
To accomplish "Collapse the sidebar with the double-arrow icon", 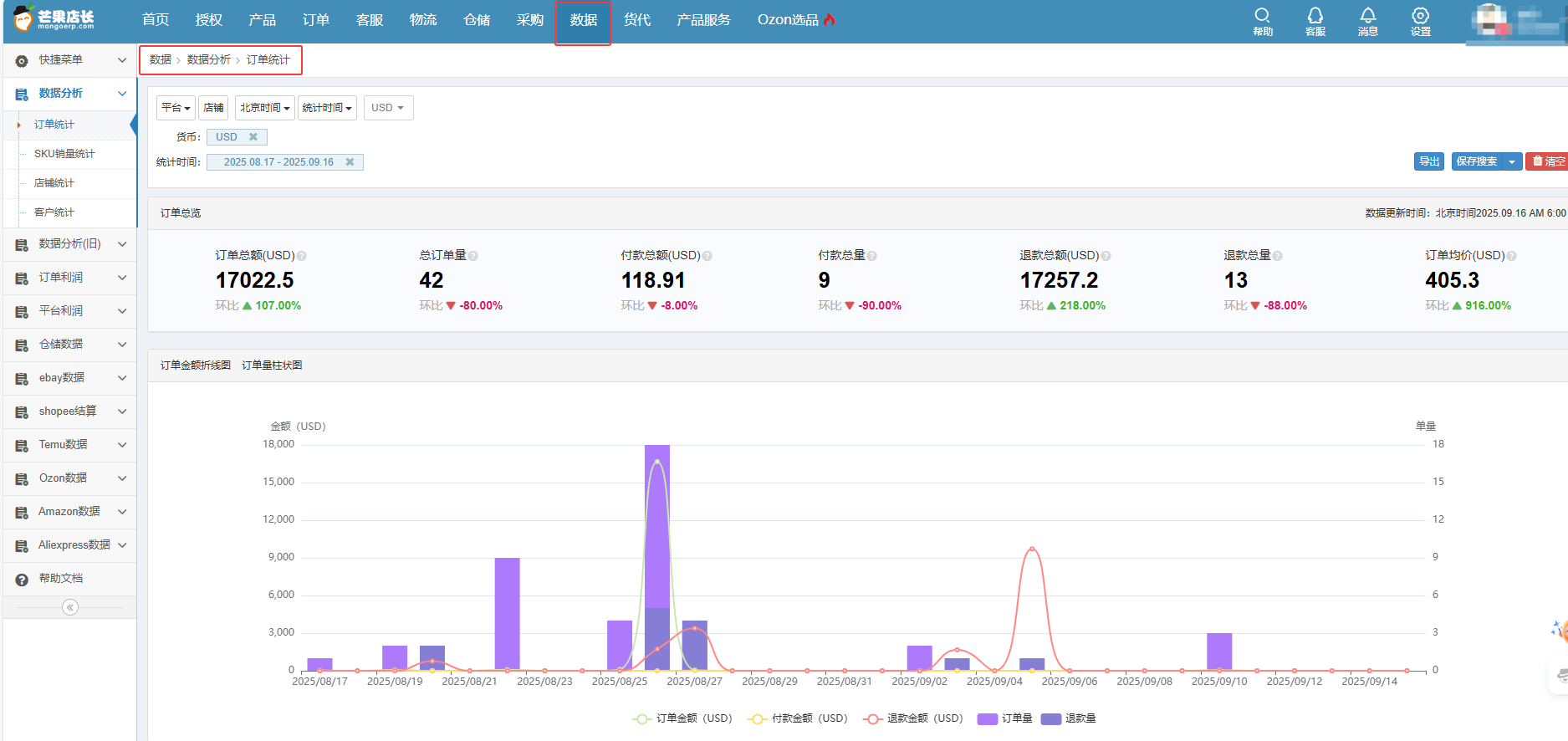I will point(70,607).
